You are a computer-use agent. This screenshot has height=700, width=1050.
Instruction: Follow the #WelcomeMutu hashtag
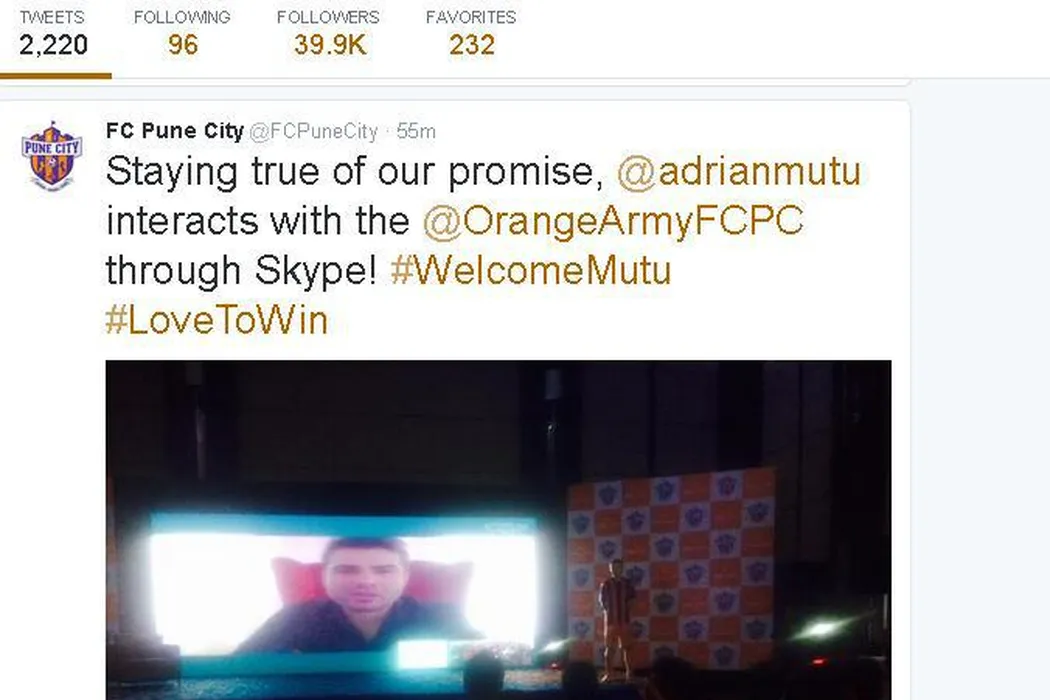tap(530, 270)
